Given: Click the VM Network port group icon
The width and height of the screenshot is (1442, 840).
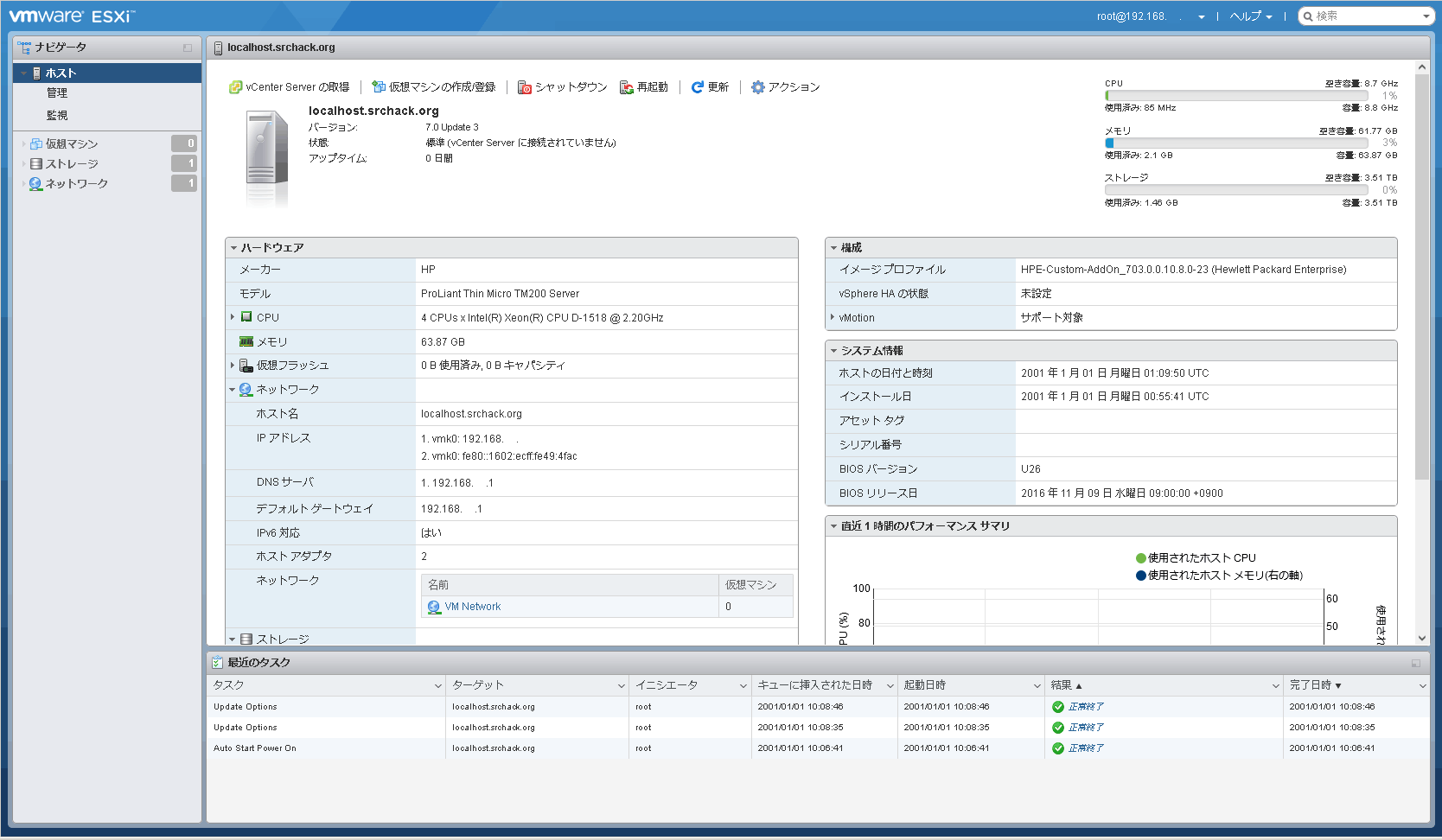Looking at the screenshot, I should click(x=435, y=608).
